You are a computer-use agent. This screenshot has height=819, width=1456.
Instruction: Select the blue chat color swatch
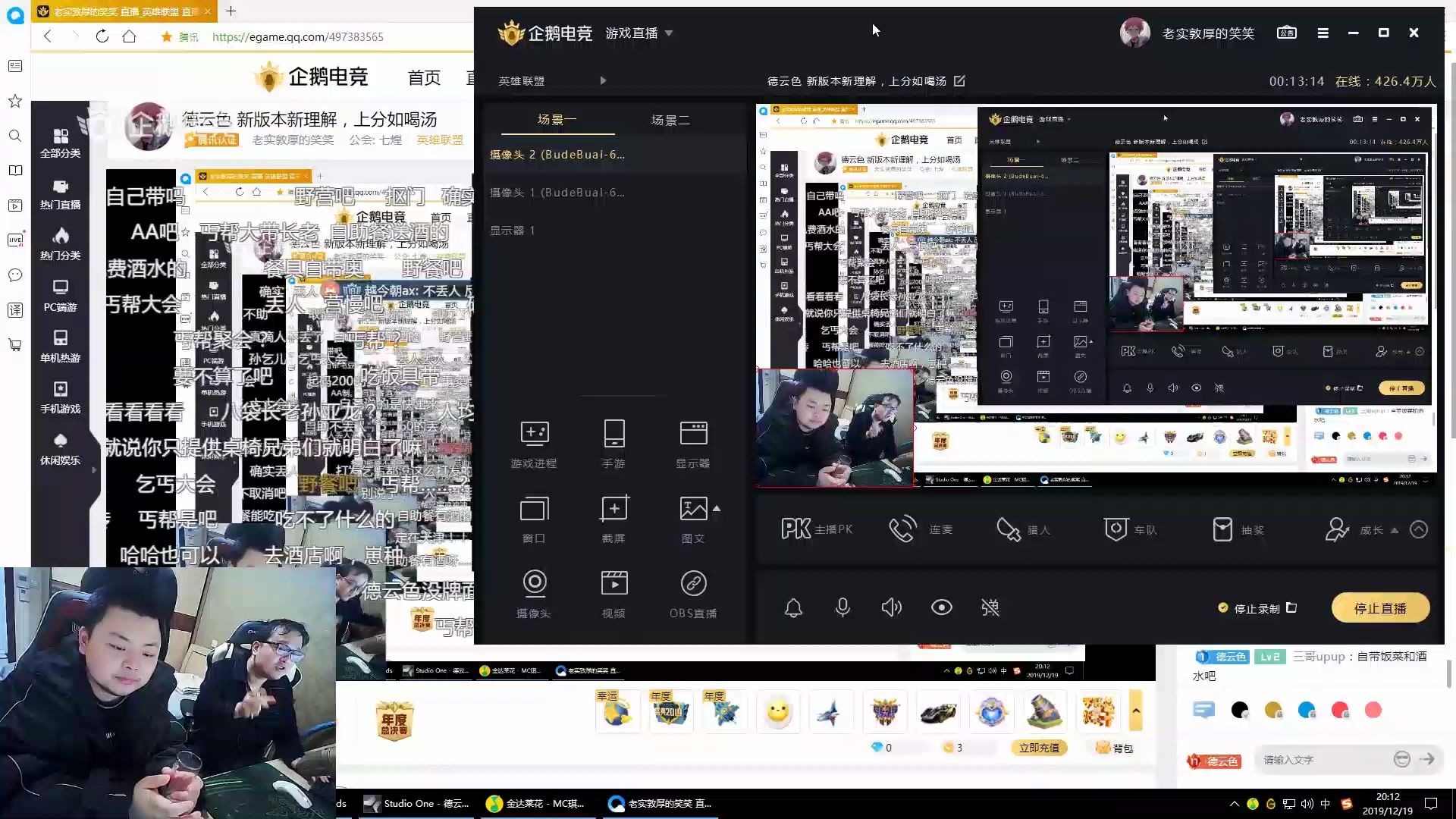[1307, 710]
